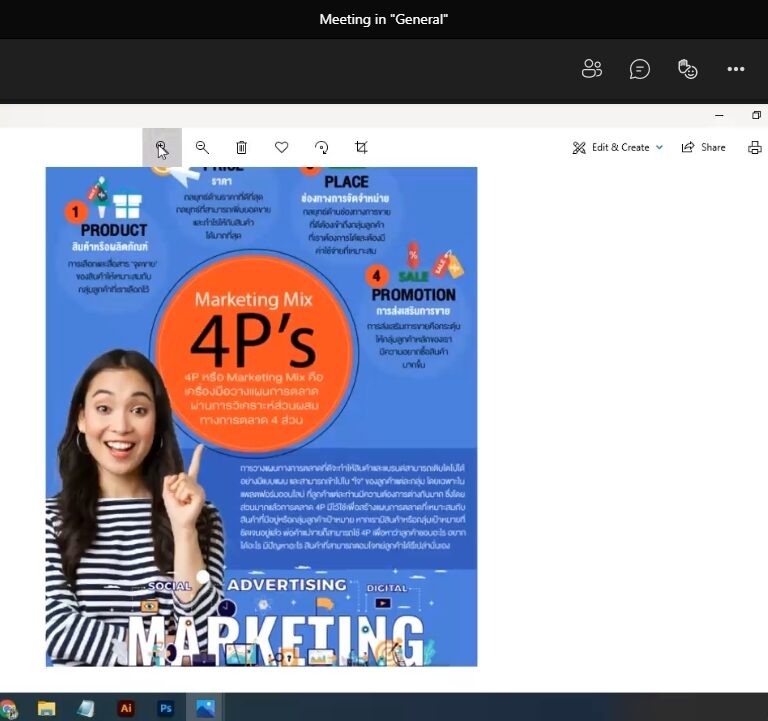Add photo to favorites with heart
The height and width of the screenshot is (721, 768).
(282, 147)
